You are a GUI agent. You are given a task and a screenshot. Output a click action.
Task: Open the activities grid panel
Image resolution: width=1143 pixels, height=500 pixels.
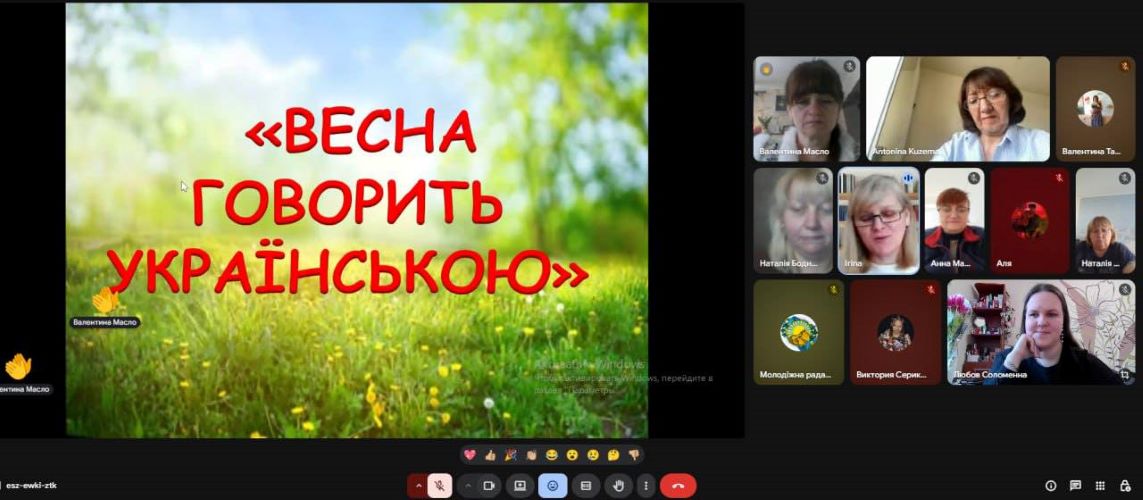1100,486
